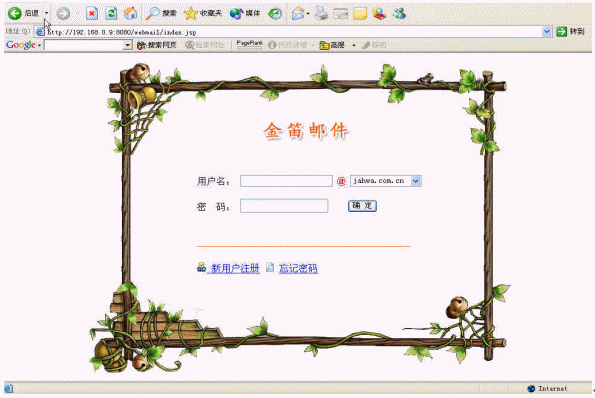Open the jahwa.com.cn domain dropdown
This screenshot has width=595, height=398.
click(x=416, y=181)
